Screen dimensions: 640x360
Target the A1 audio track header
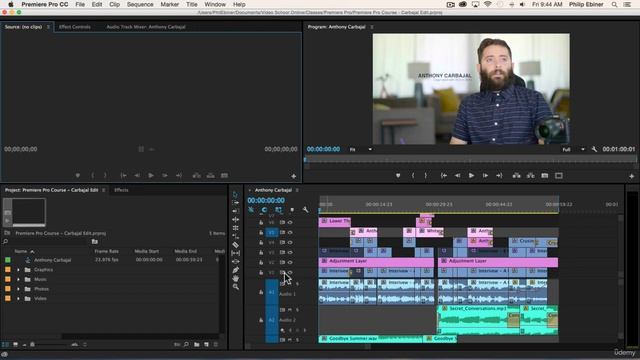(271, 292)
